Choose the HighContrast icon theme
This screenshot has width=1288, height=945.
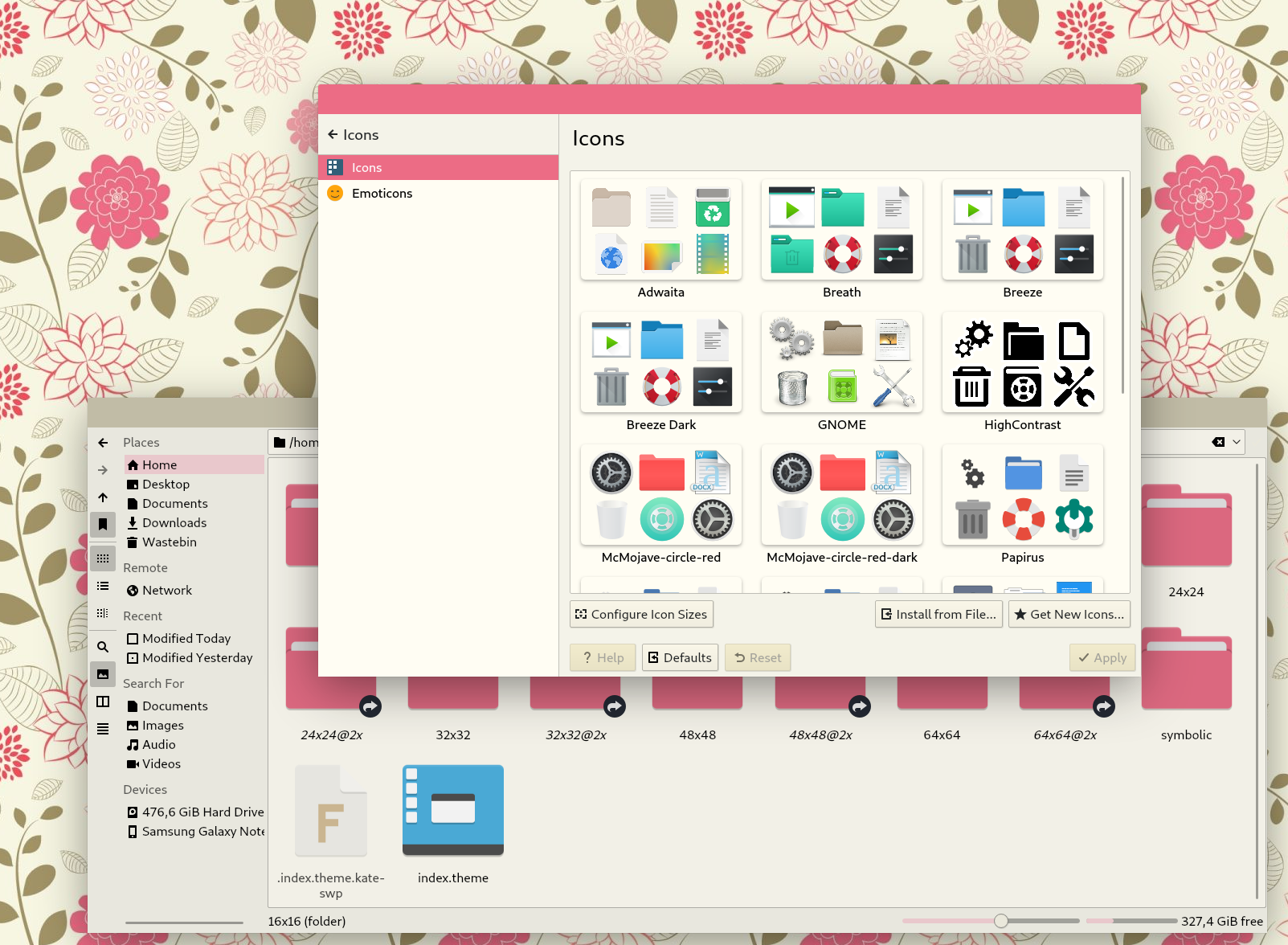pos(1023,373)
